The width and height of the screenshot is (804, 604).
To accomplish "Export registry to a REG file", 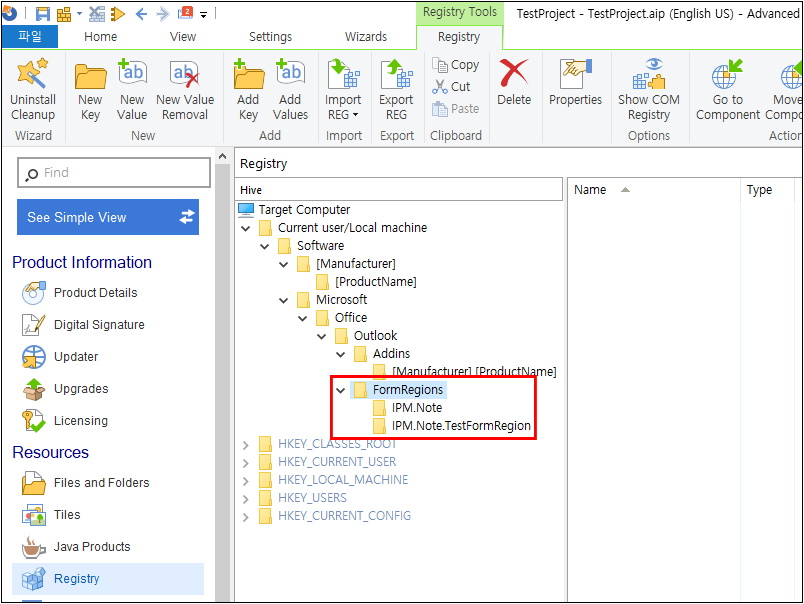I will 396,90.
